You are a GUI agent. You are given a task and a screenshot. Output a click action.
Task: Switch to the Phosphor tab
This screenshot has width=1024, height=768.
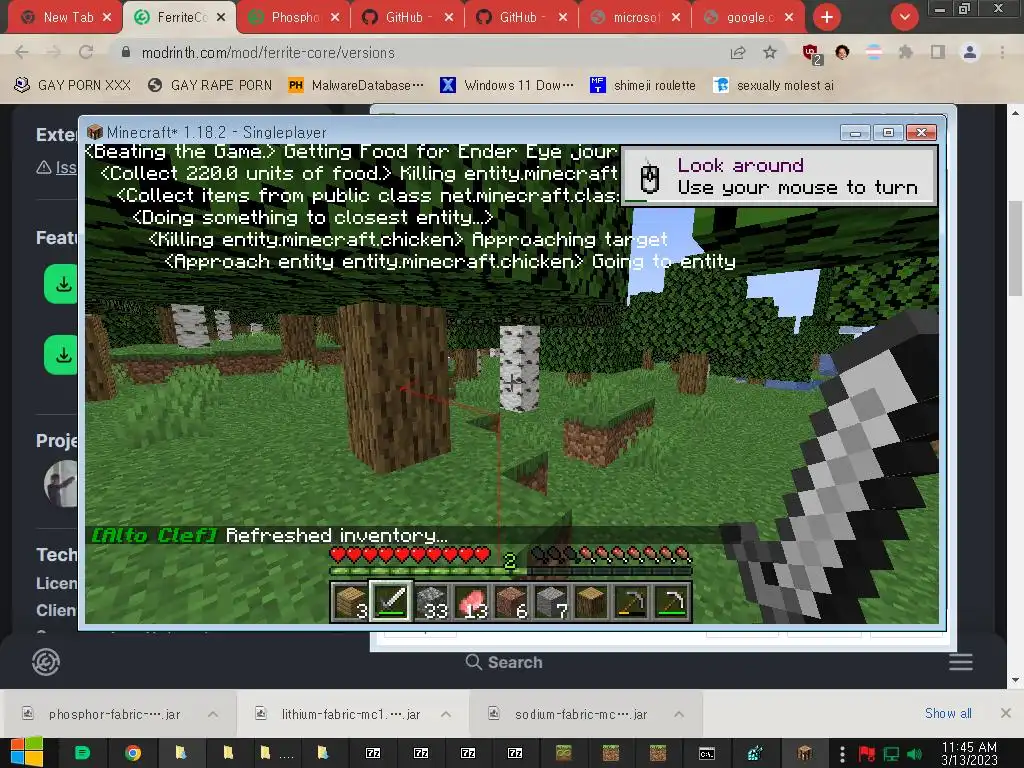point(296,17)
